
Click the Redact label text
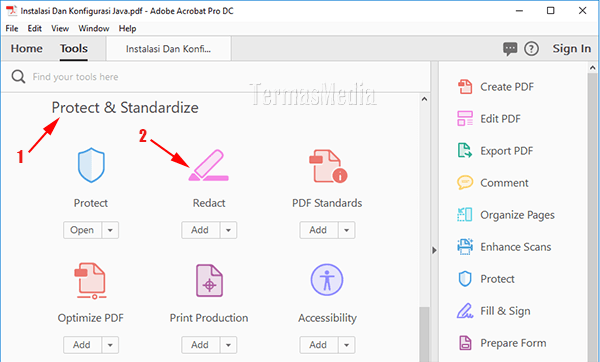pos(209,203)
